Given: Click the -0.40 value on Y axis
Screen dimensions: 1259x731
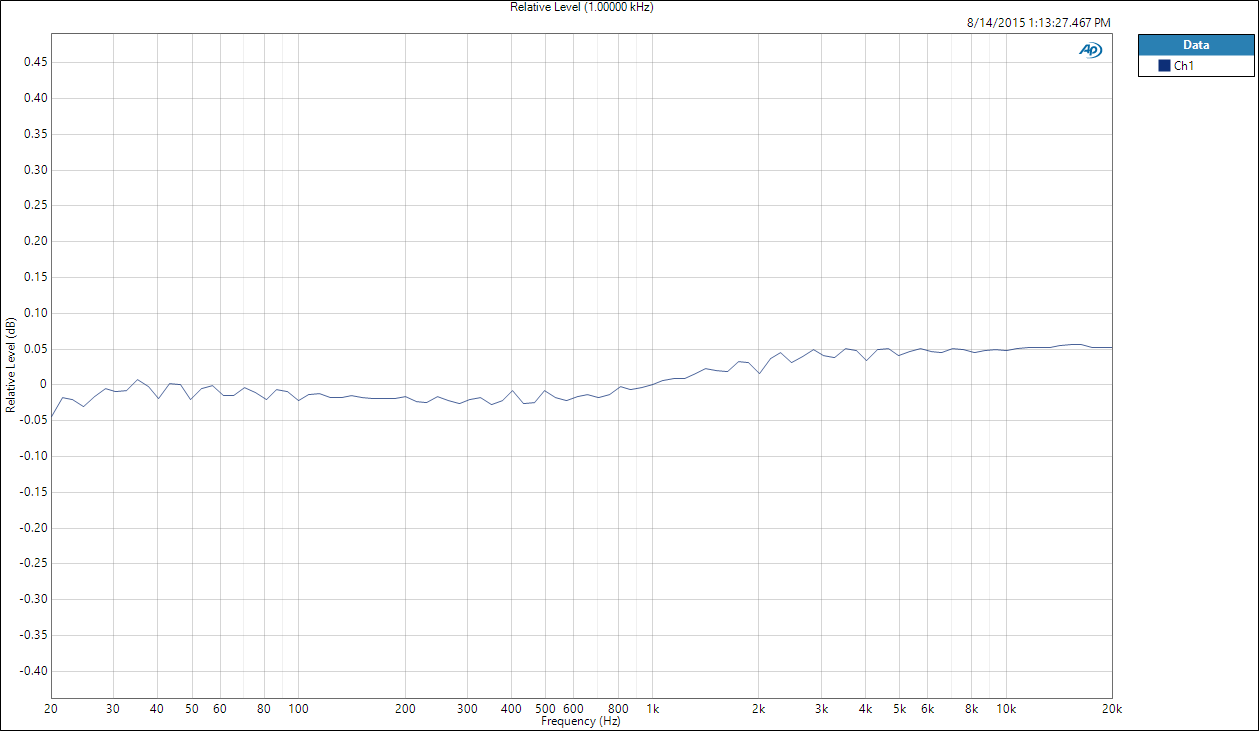Looking at the screenshot, I should tap(34, 671).
